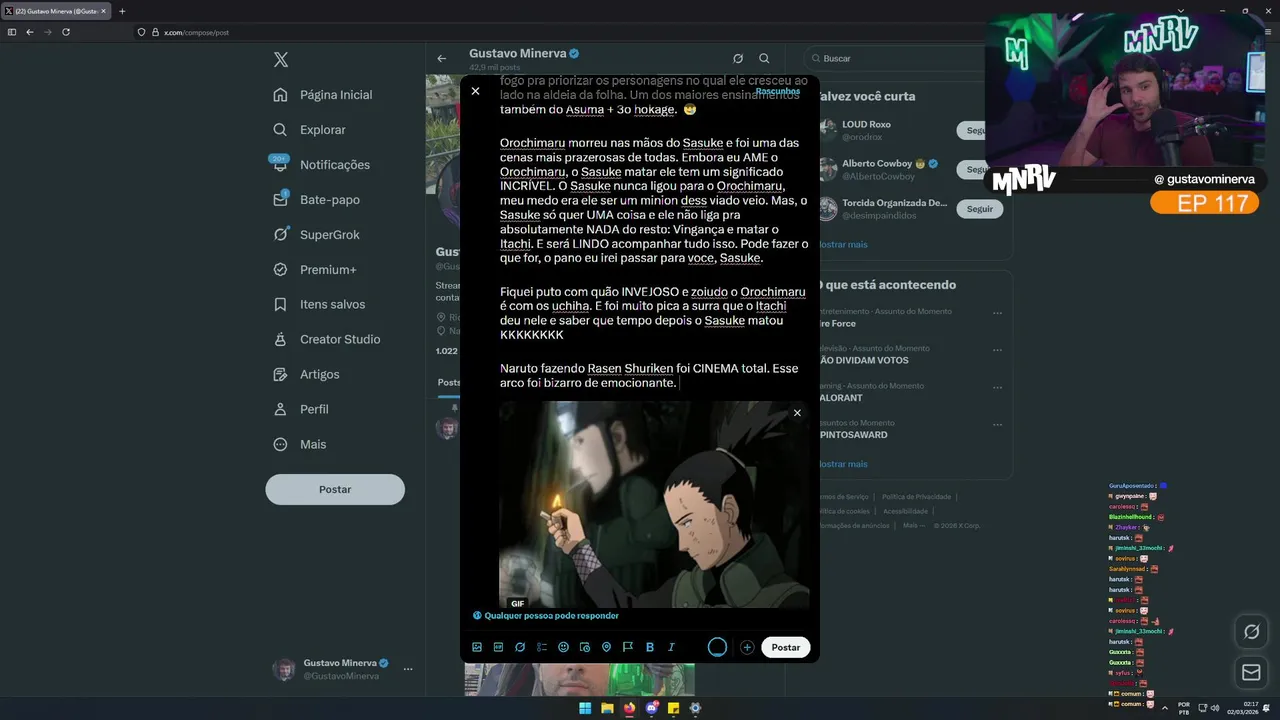
Task: Open the Explorar page
Action: pos(309,130)
